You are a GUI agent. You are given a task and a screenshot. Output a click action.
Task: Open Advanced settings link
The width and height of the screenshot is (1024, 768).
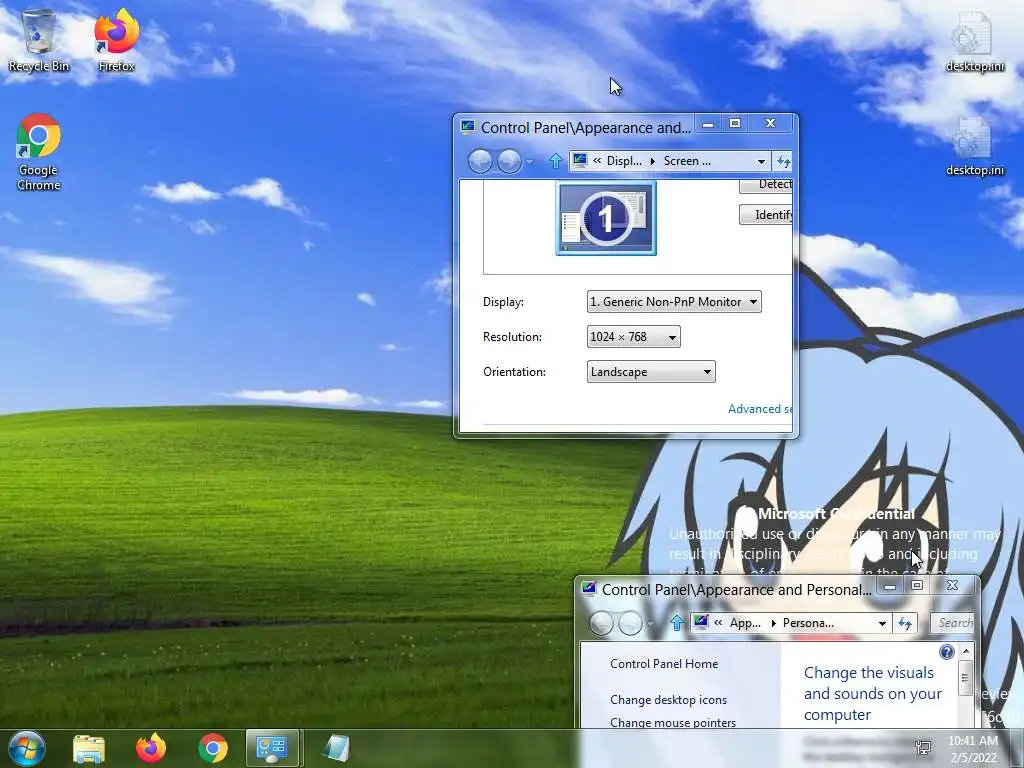[760, 409]
